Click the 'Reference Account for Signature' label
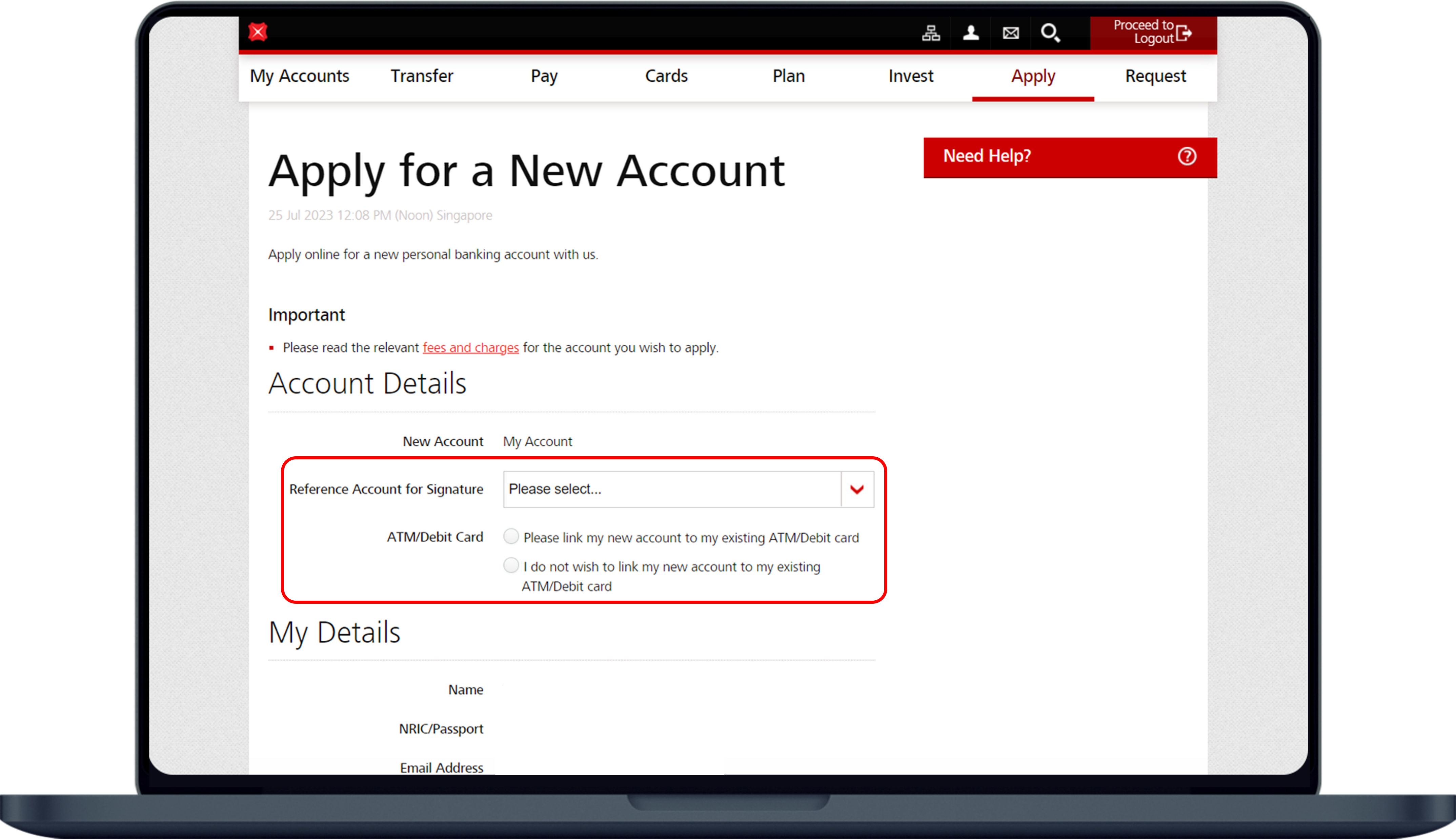 coord(386,489)
